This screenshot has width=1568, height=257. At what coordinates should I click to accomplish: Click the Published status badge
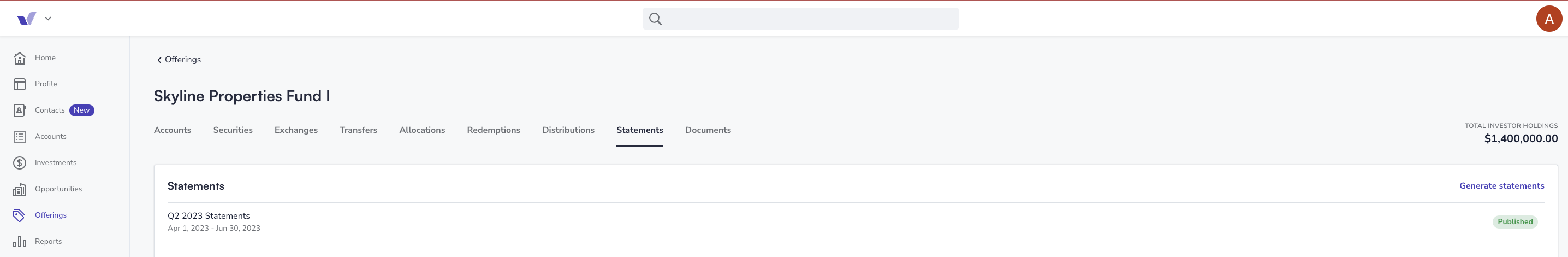[x=1515, y=221]
